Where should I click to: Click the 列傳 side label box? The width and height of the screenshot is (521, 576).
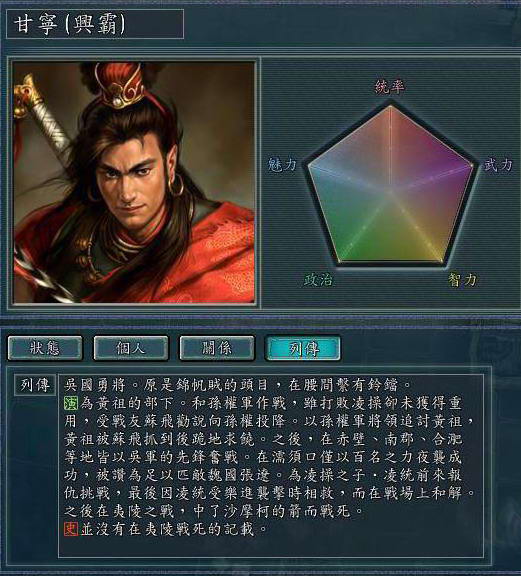(x=35, y=385)
